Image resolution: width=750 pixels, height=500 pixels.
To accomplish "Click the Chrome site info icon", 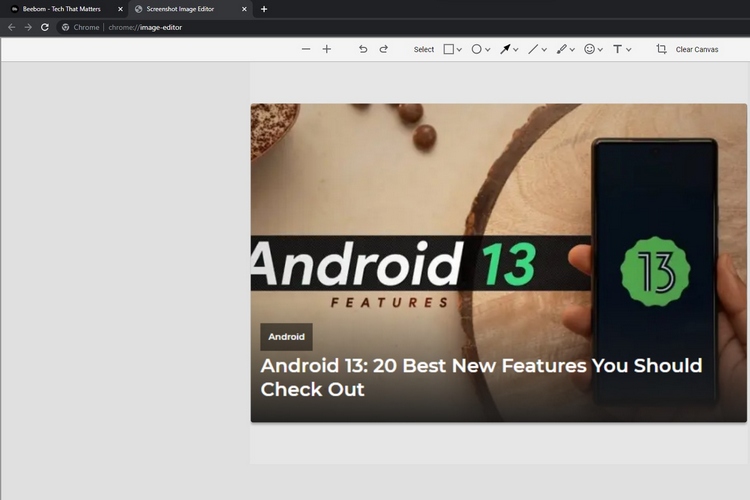I will [x=66, y=27].
